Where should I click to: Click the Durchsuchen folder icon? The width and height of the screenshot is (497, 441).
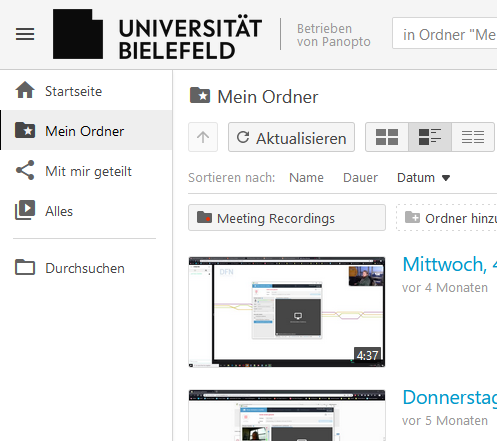click(25, 267)
